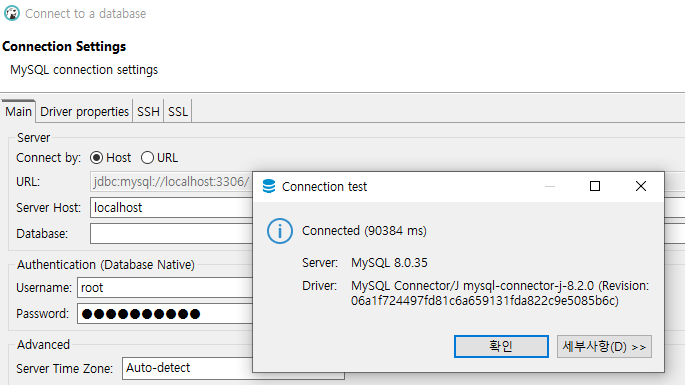The height and width of the screenshot is (385, 685).
Task: Open the SSH tab
Action: click(148, 112)
